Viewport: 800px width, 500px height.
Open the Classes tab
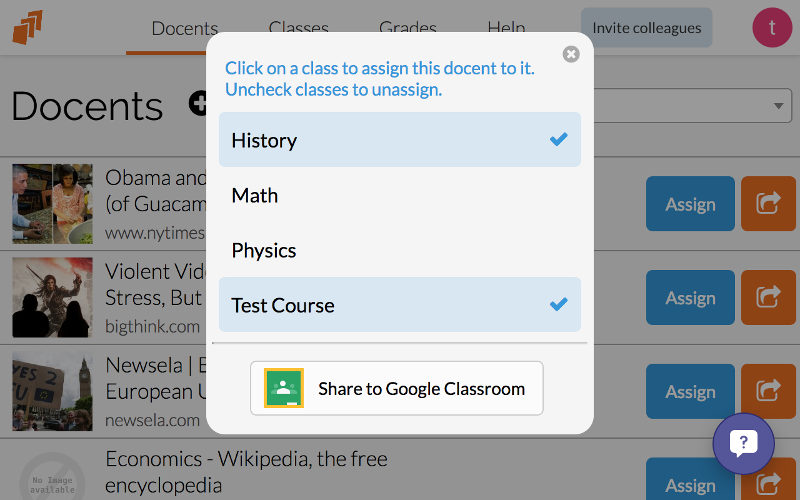click(x=298, y=28)
